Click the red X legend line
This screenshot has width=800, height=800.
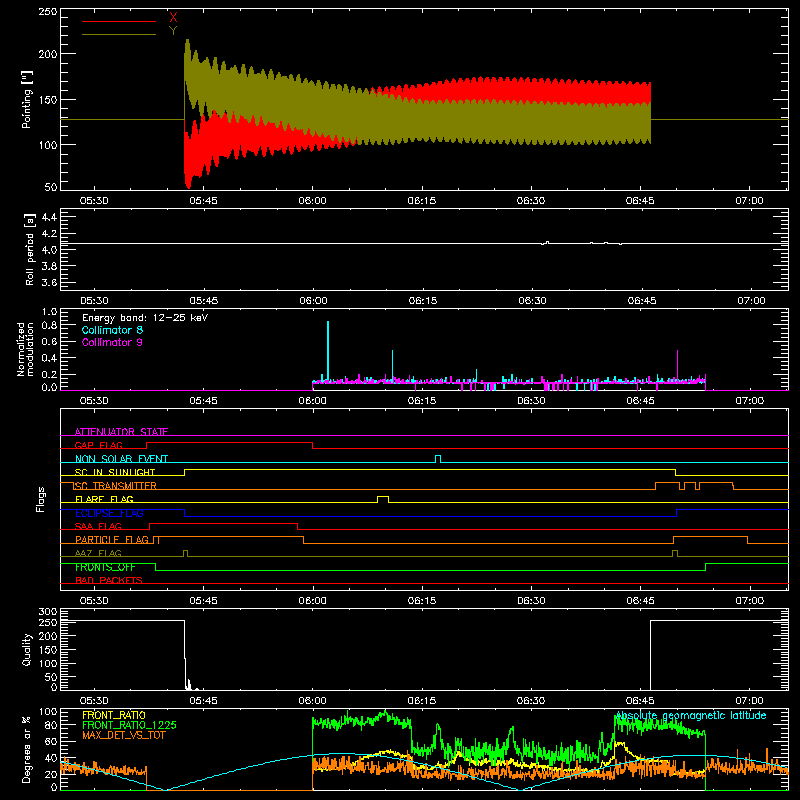click(x=118, y=21)
